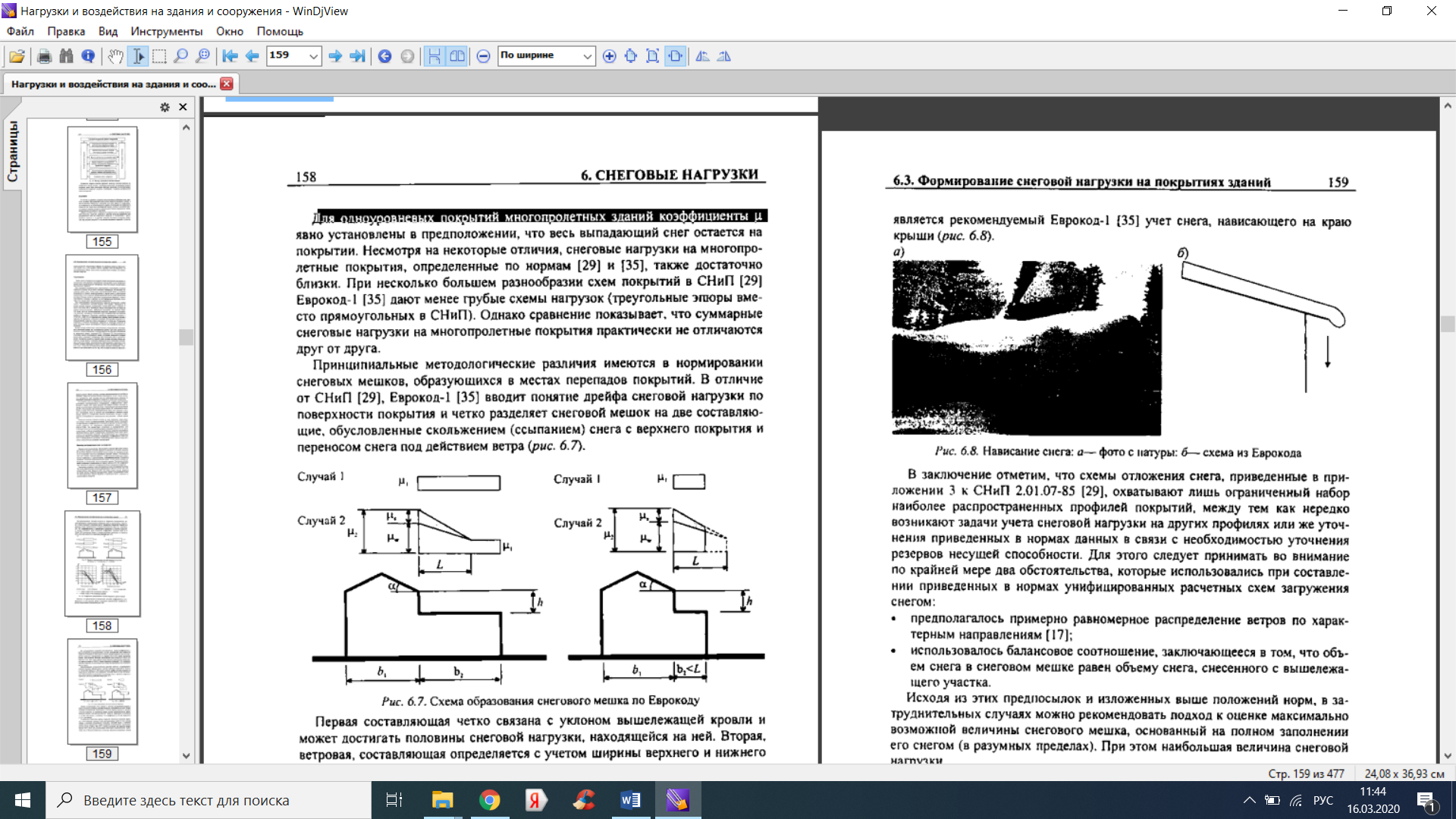Show document information (blue i icon)
Image resolution: width=1456 pixels, height=819 pixels.
88,56
